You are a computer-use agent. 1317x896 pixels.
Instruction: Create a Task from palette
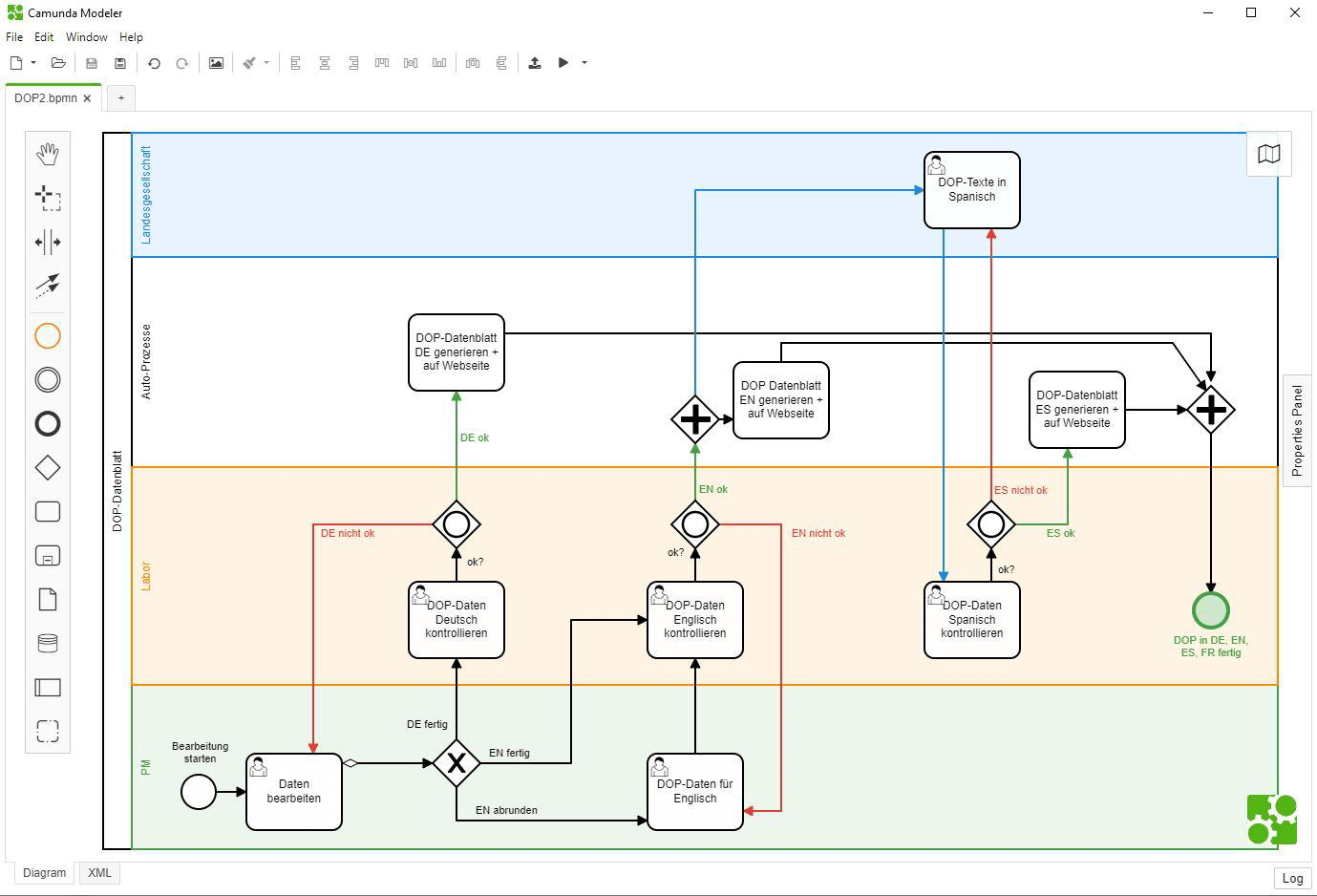tap(48, 512)
